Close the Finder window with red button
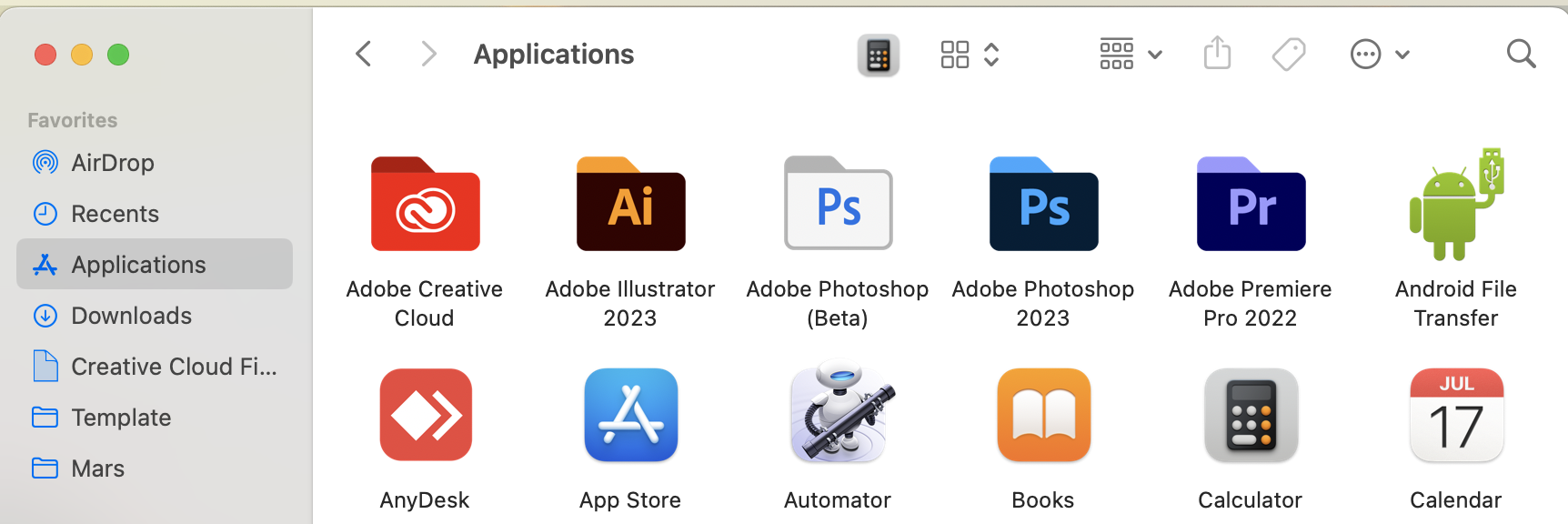 click(45, 55)
